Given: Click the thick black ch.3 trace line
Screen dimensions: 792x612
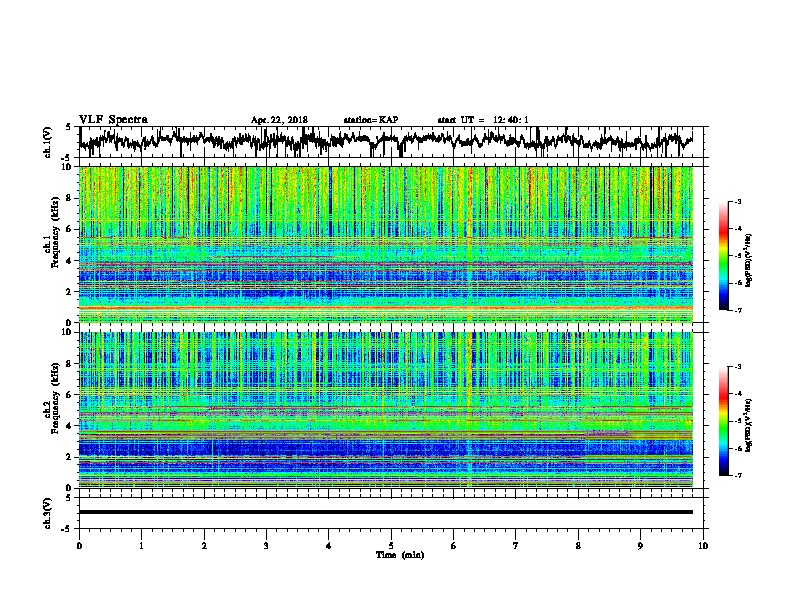Looking at the screenshot, I should click(386, 512).
